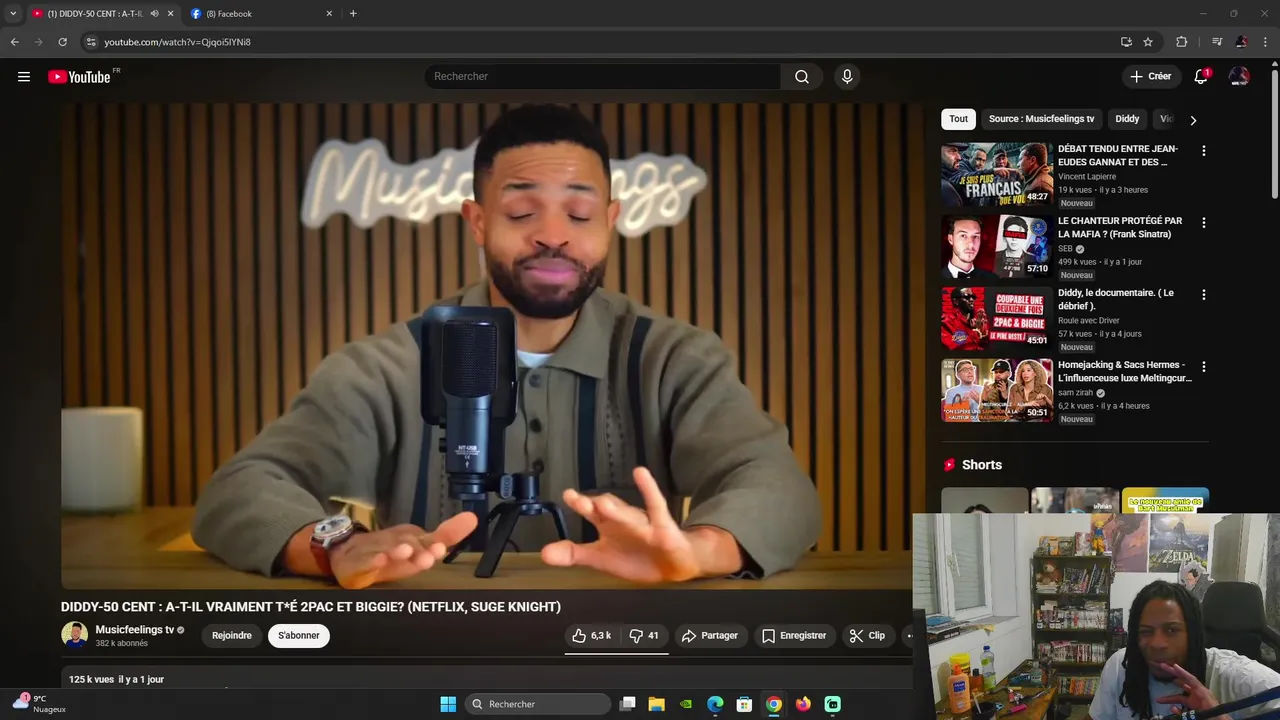Open YouTube notifications bell
Screen dimensions: 1280x720
1201,77
